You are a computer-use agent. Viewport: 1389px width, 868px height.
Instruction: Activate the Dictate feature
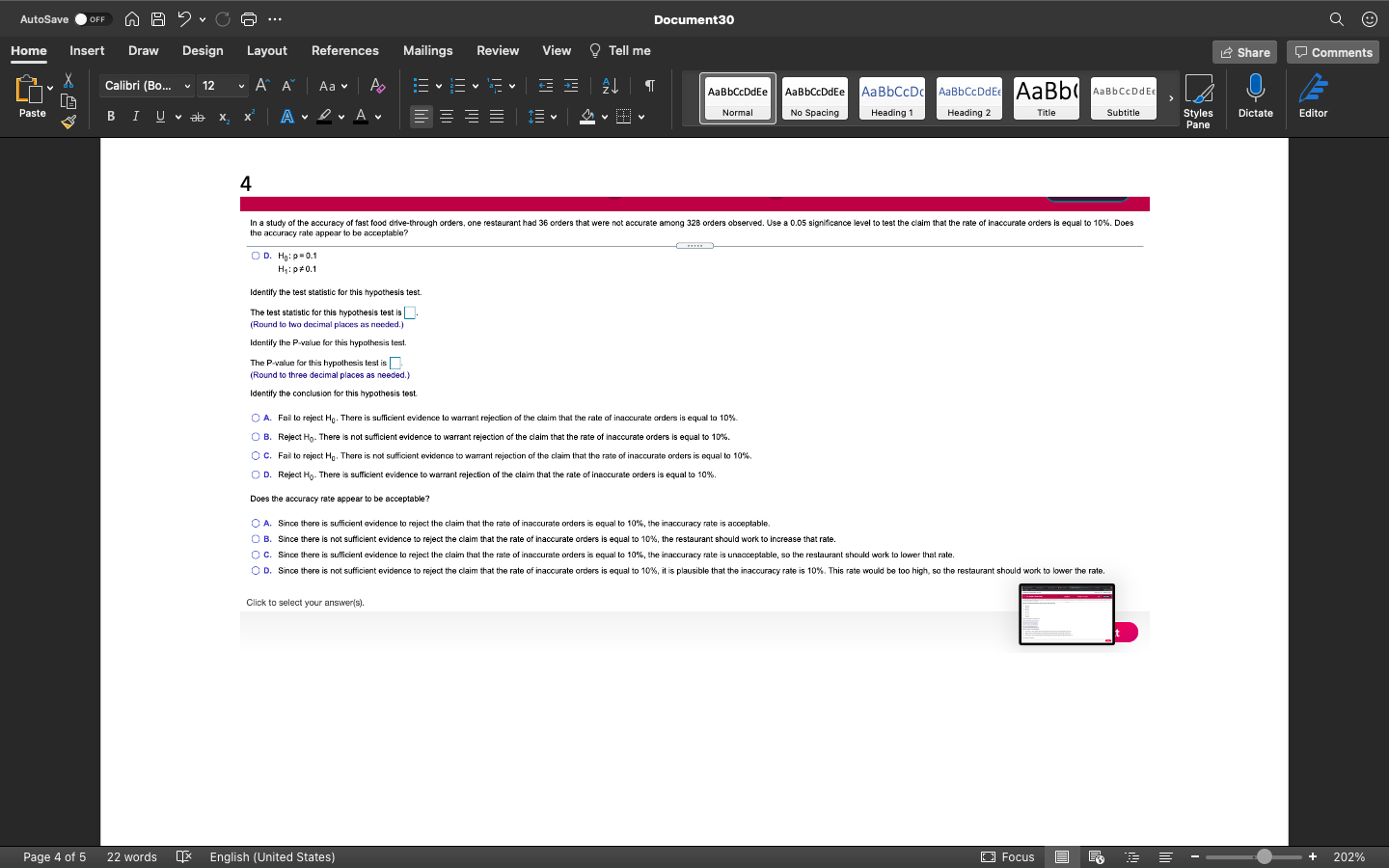coord(1255,96)
